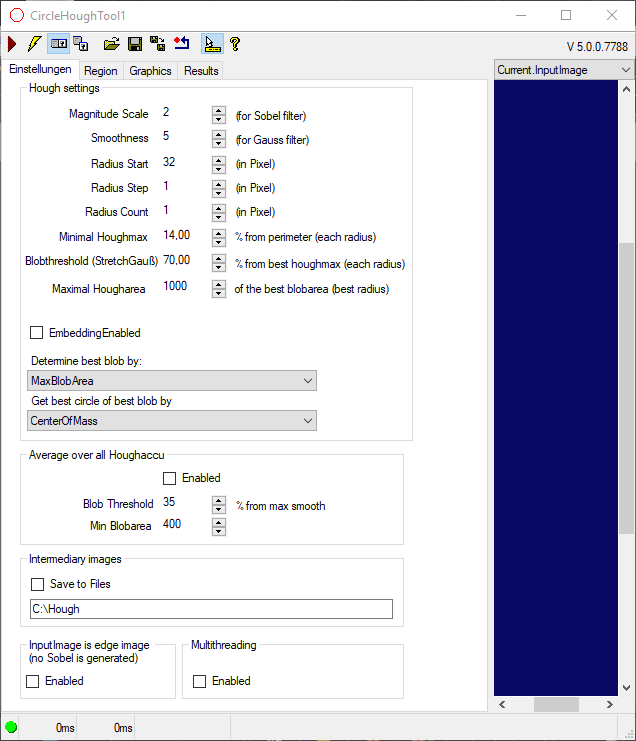Image resolution: width=636 pixels, height=741 pixels.
Task: Click the open folder icon in toolbar
Action: (x=112, y=44)
